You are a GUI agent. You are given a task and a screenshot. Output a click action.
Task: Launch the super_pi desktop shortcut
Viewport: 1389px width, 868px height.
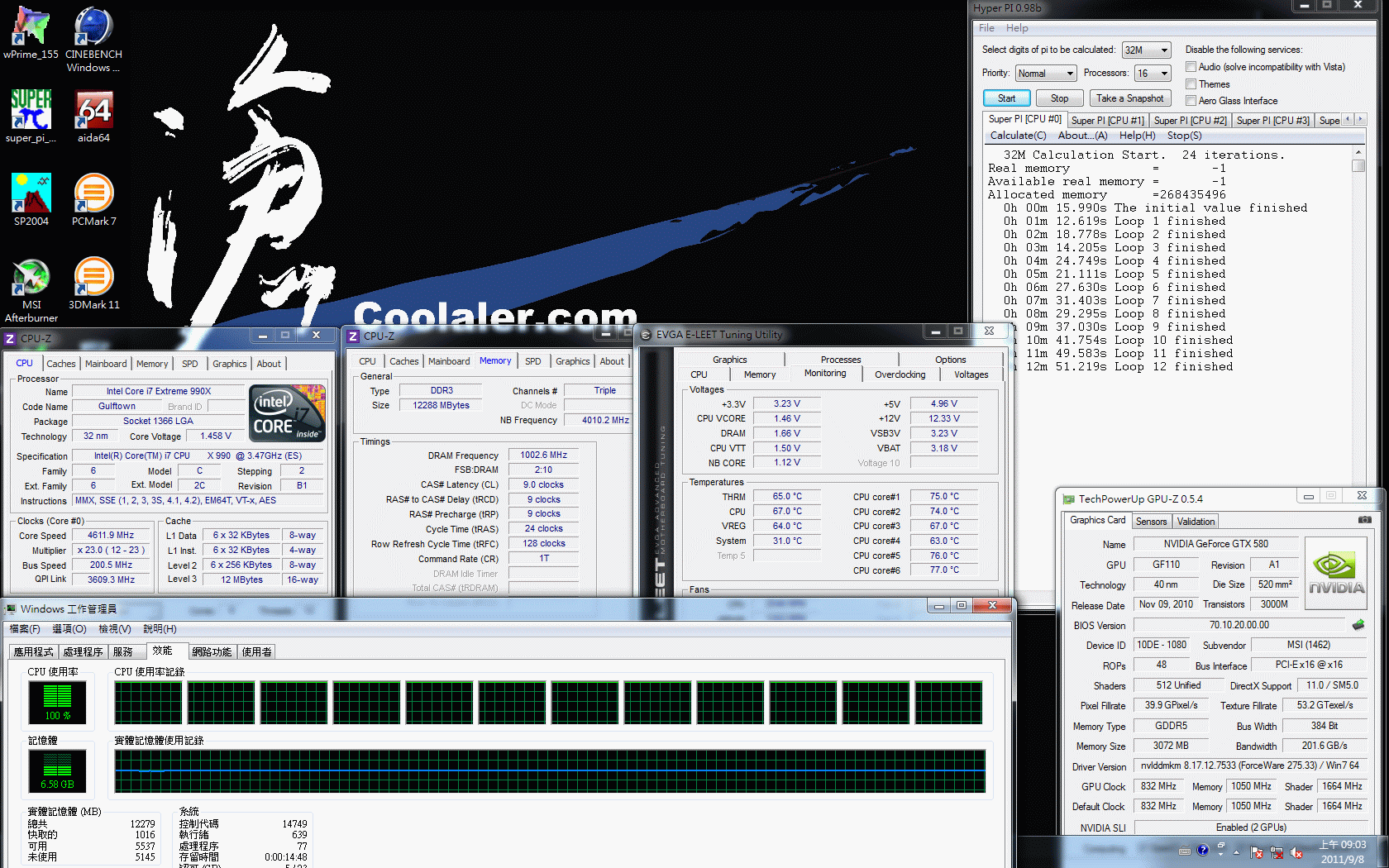coord(31,117)
